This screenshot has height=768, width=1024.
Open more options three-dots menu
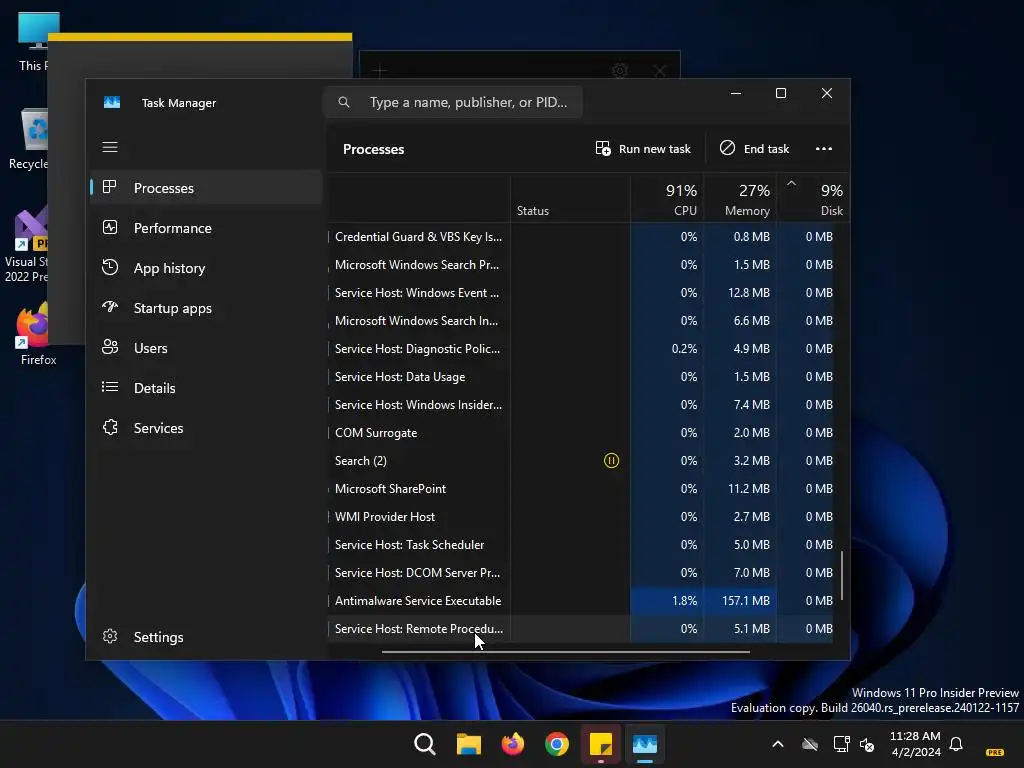pos(824,149)
